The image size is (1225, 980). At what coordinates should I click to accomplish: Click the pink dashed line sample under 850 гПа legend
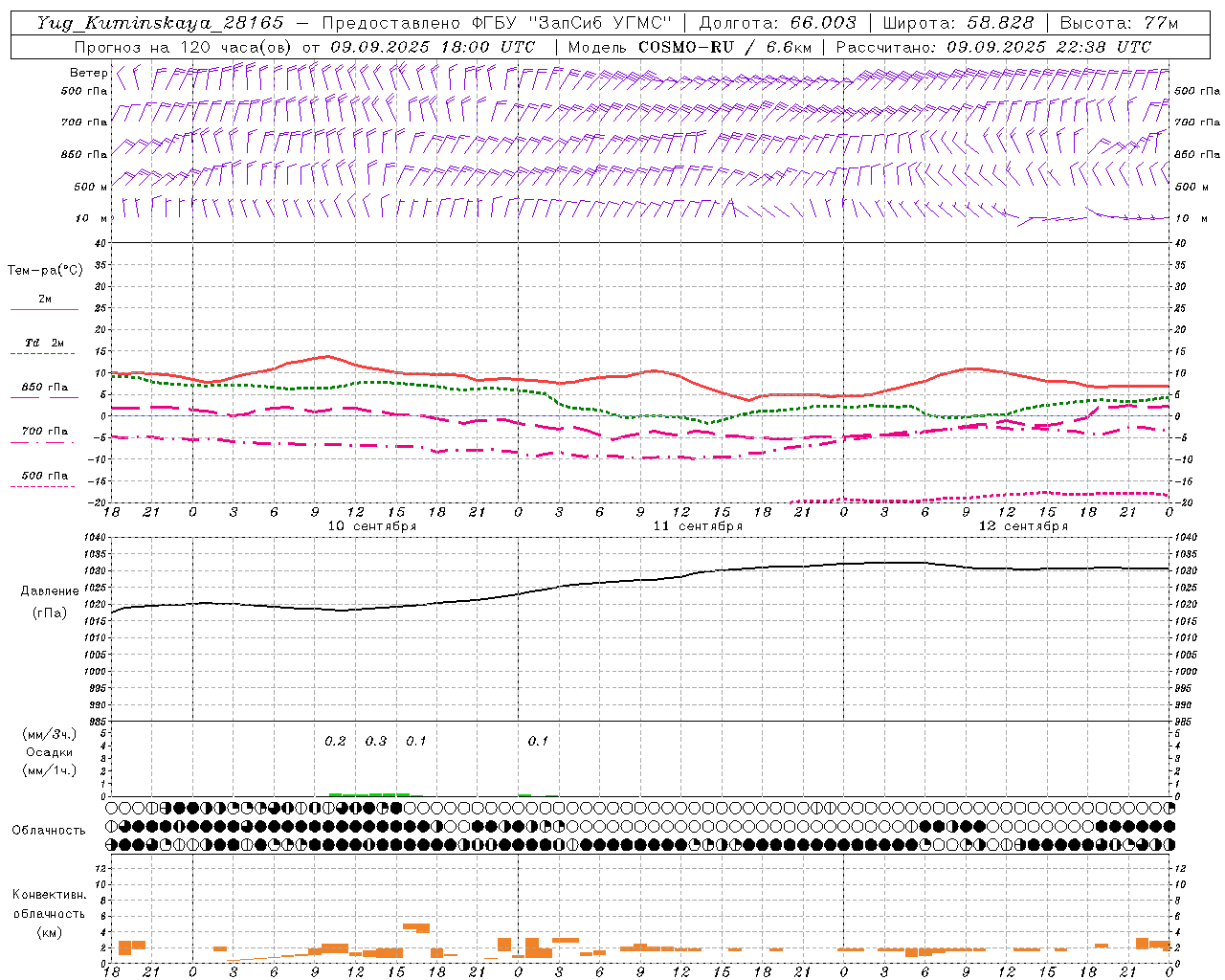click(x=44, y=398)
